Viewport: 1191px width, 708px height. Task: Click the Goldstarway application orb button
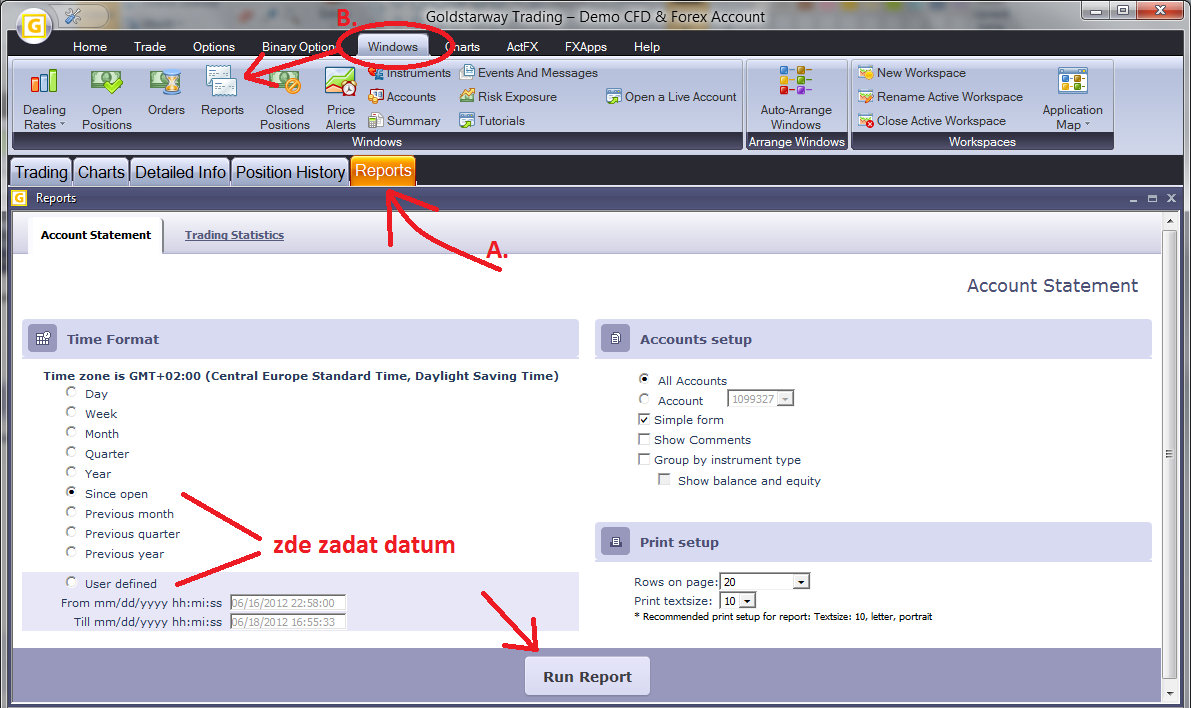[33, 26]
